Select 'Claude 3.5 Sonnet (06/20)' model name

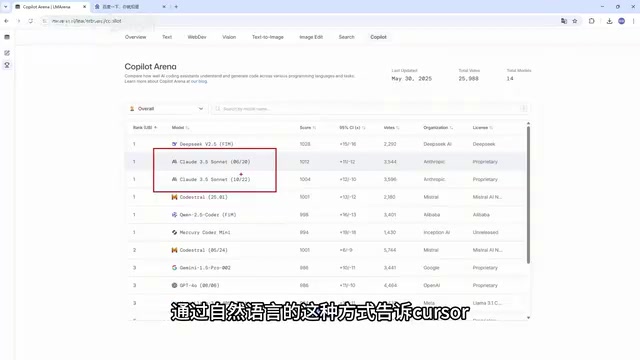215,162
